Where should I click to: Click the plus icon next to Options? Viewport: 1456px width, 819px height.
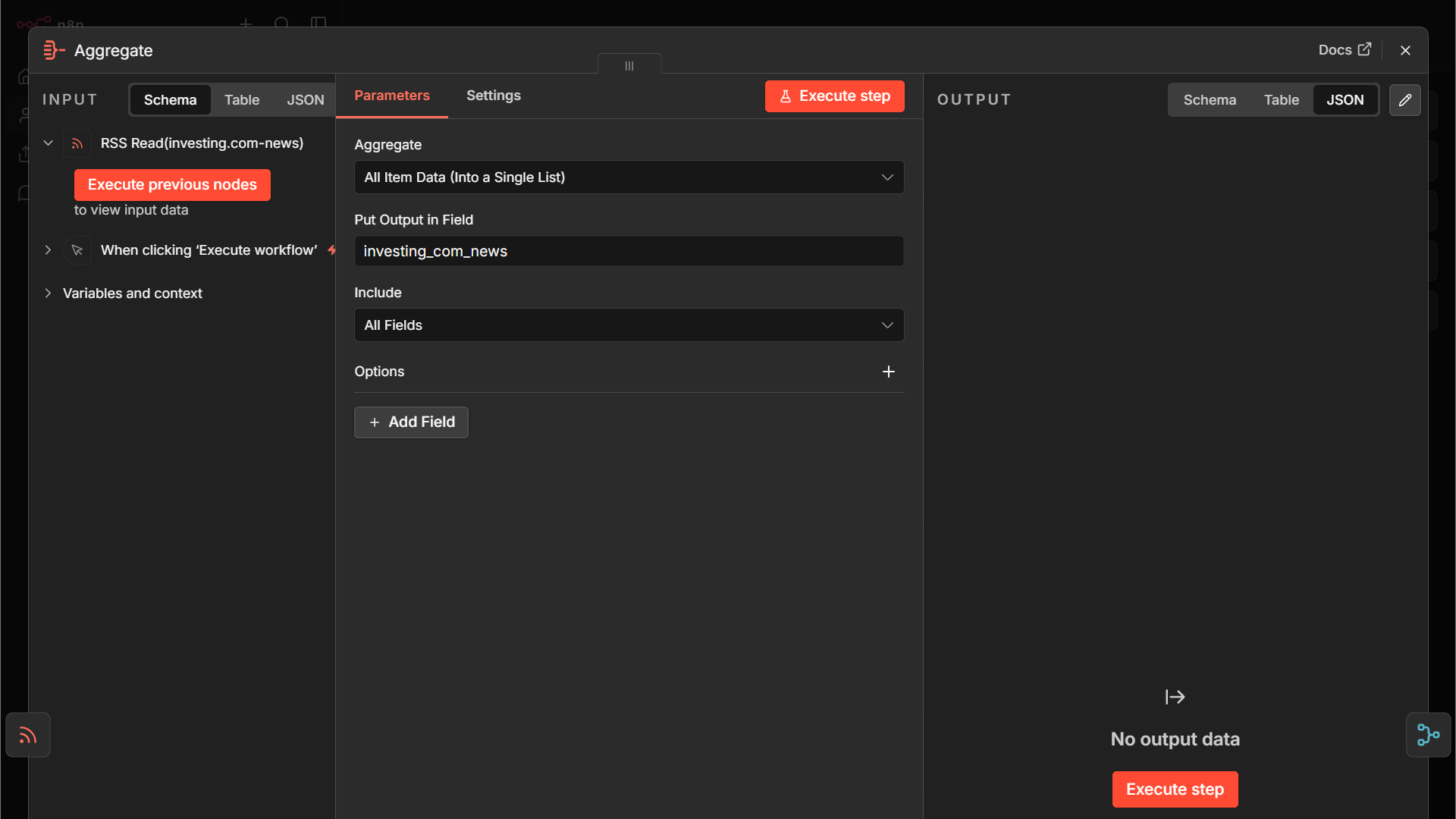click(889, 372)
